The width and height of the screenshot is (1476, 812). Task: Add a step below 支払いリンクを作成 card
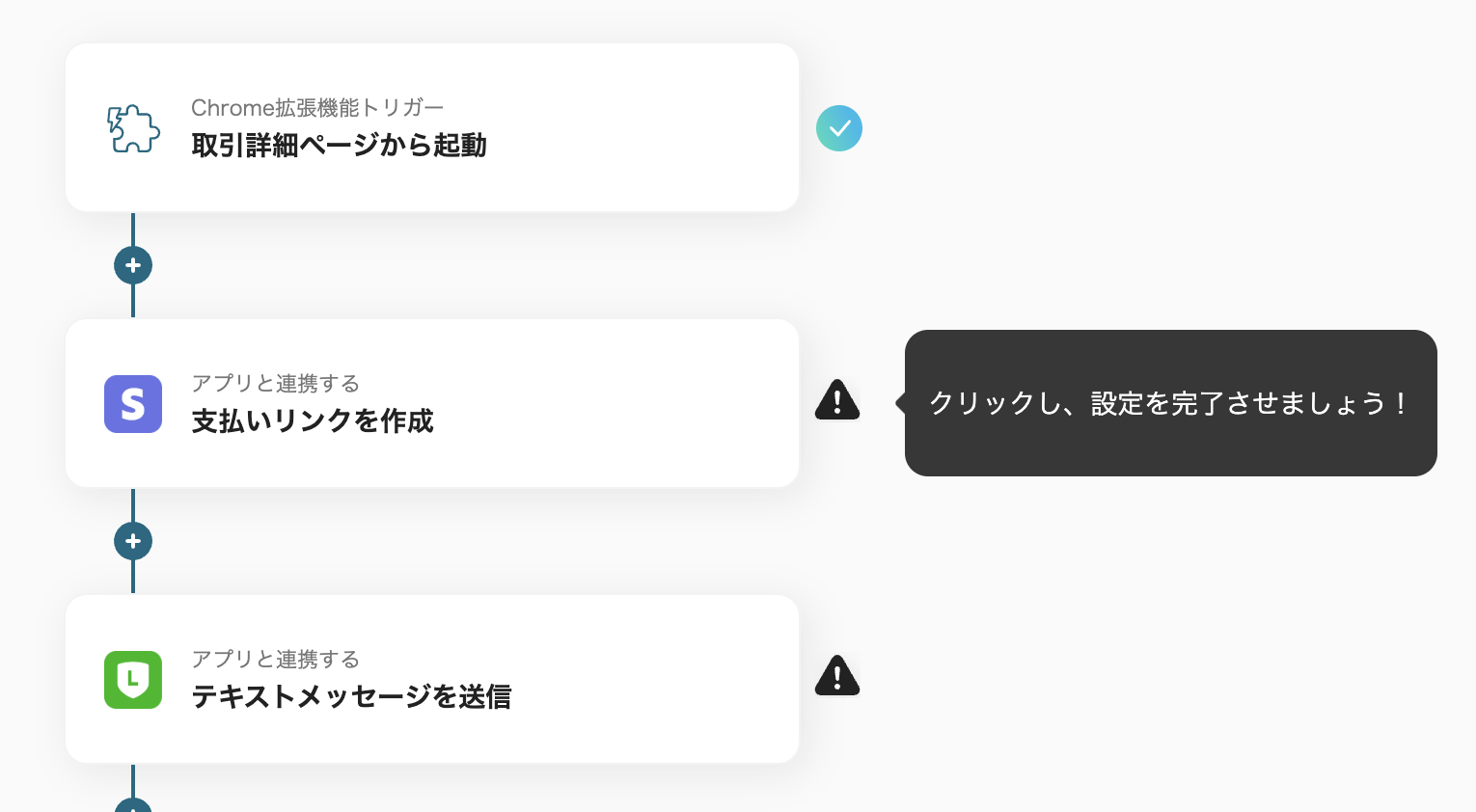coord(133,541)
